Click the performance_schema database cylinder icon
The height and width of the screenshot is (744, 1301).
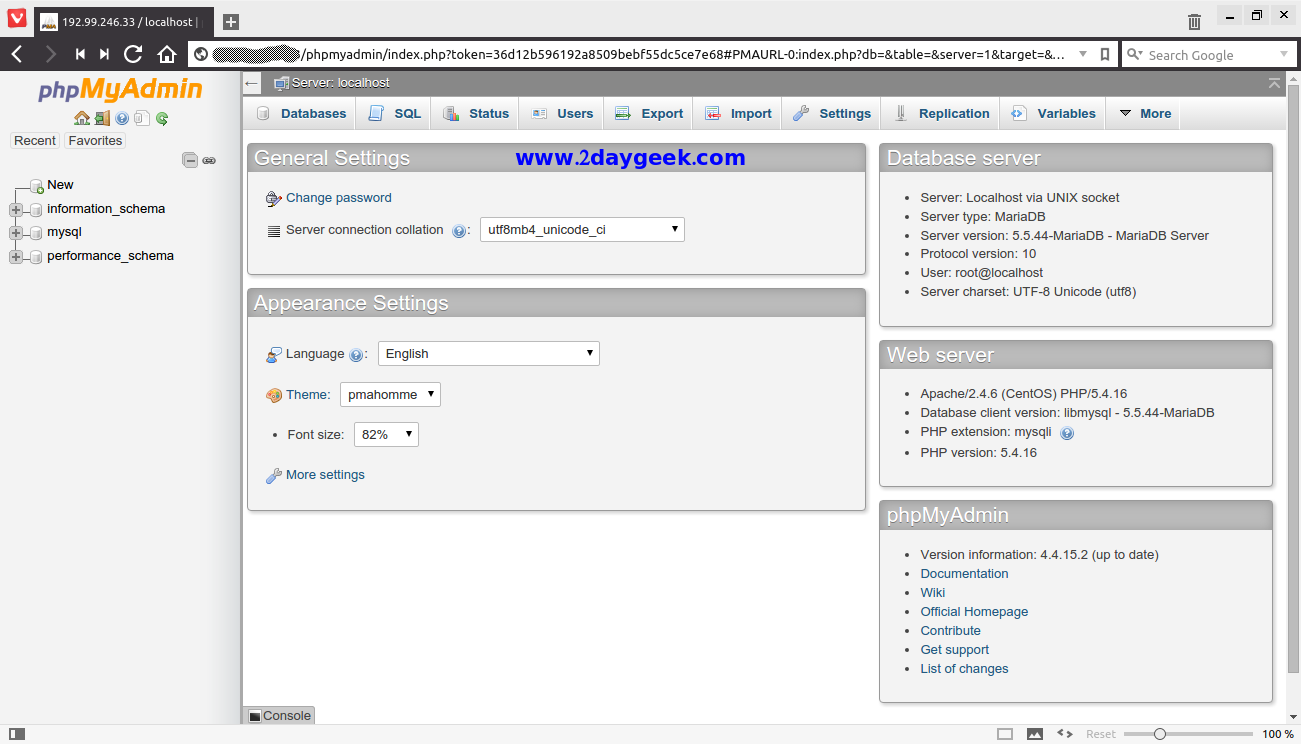click(x=36, y=257)
